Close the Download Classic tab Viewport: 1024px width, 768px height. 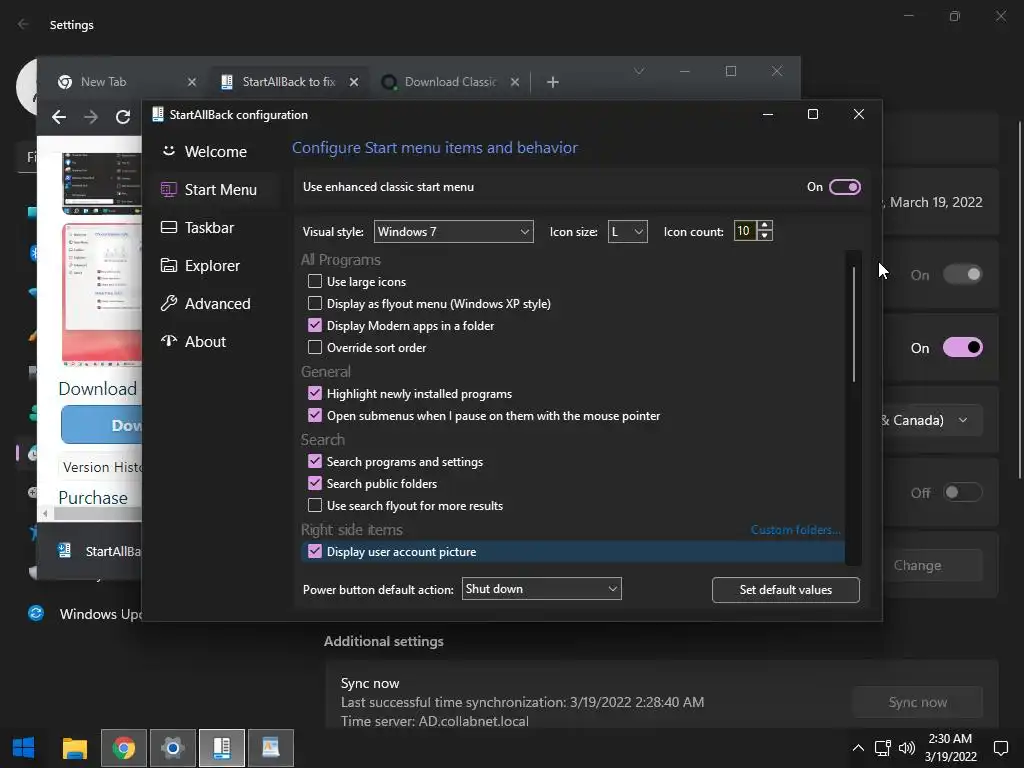pyautogui.click(x=515, y=82)
